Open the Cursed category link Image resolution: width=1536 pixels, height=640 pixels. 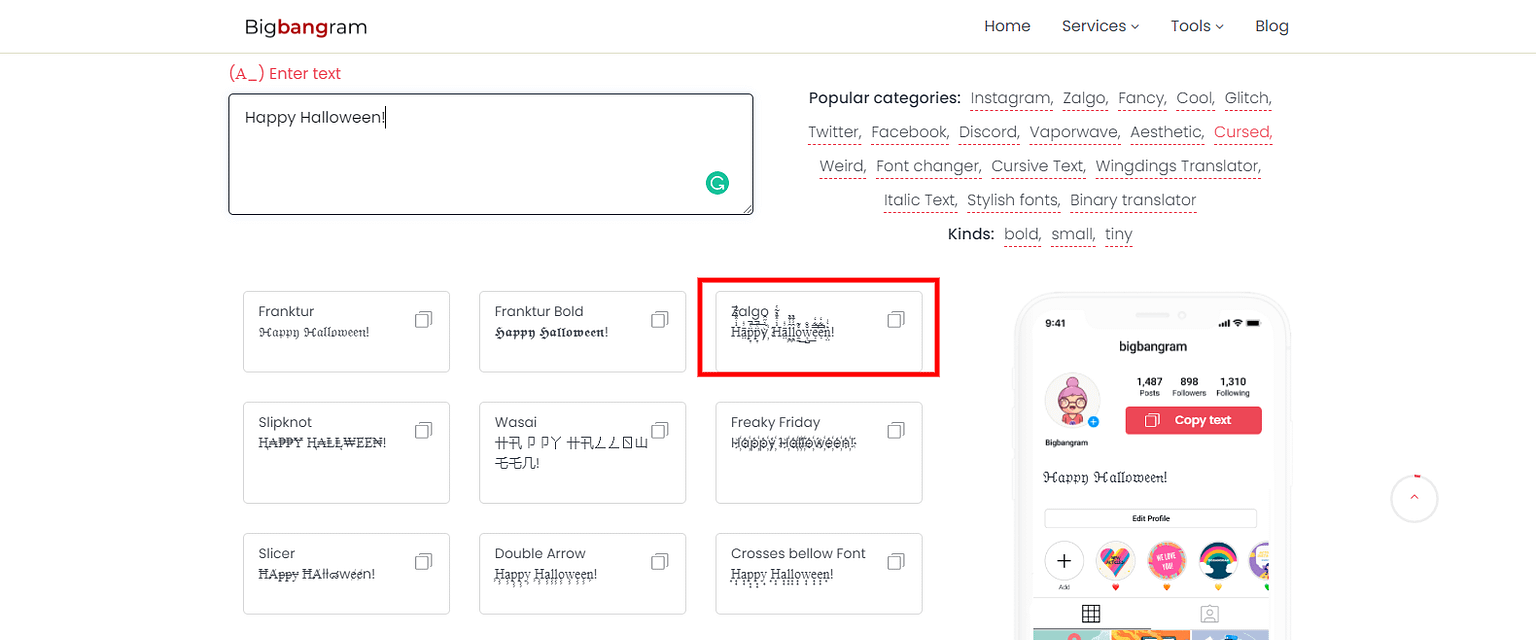point(1242,132)
